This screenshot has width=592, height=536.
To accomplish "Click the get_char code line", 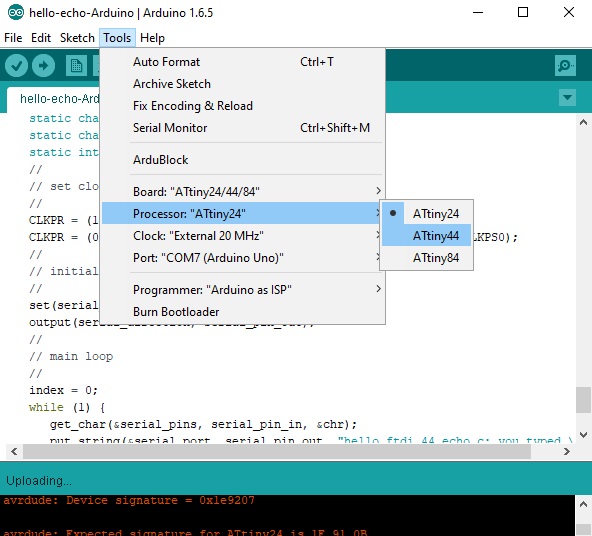I will (203, 424).
